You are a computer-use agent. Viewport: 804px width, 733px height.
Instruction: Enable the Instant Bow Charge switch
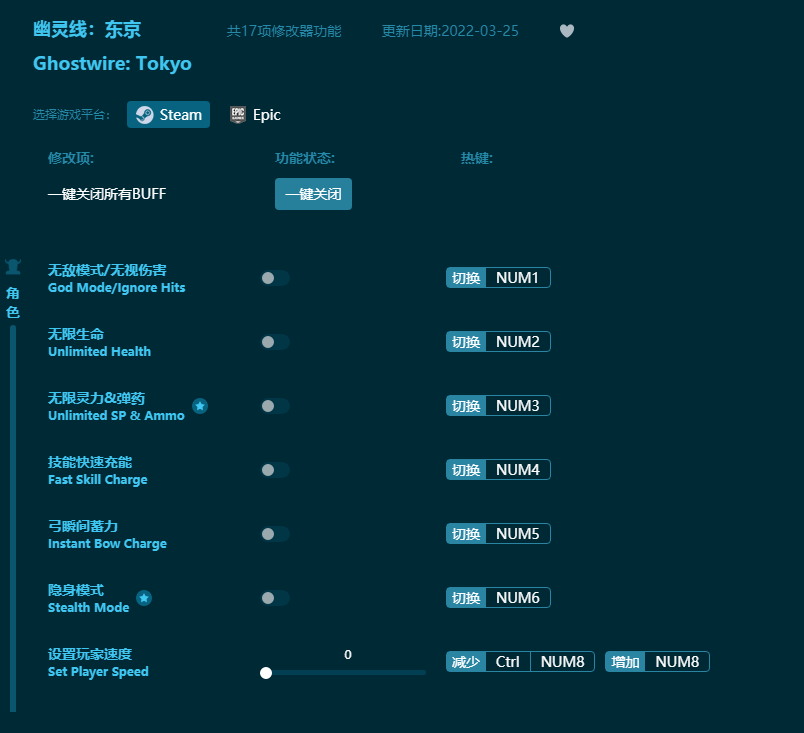click(275, 534)
